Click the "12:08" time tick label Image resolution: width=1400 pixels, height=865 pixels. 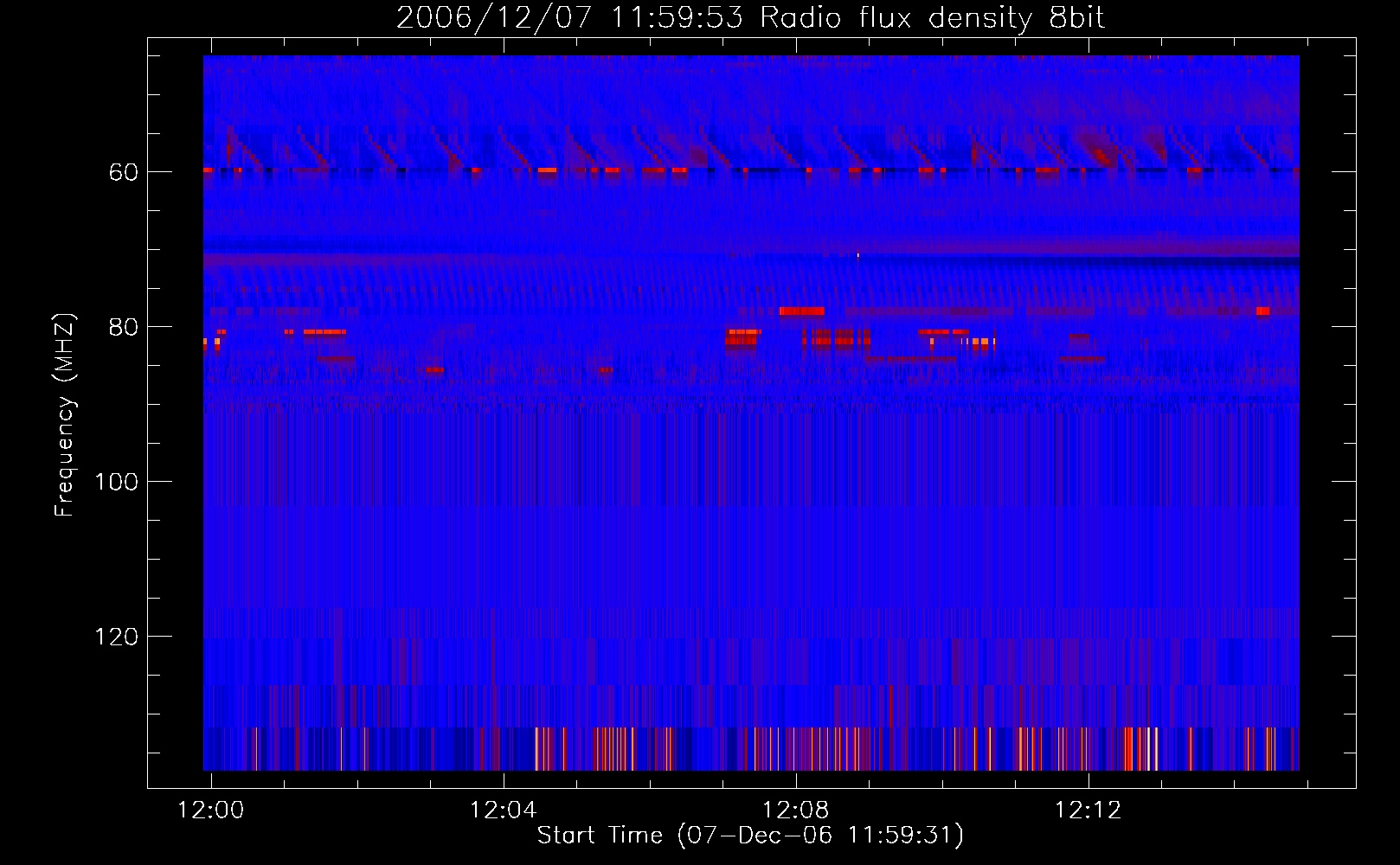click(x=795, y=811)
